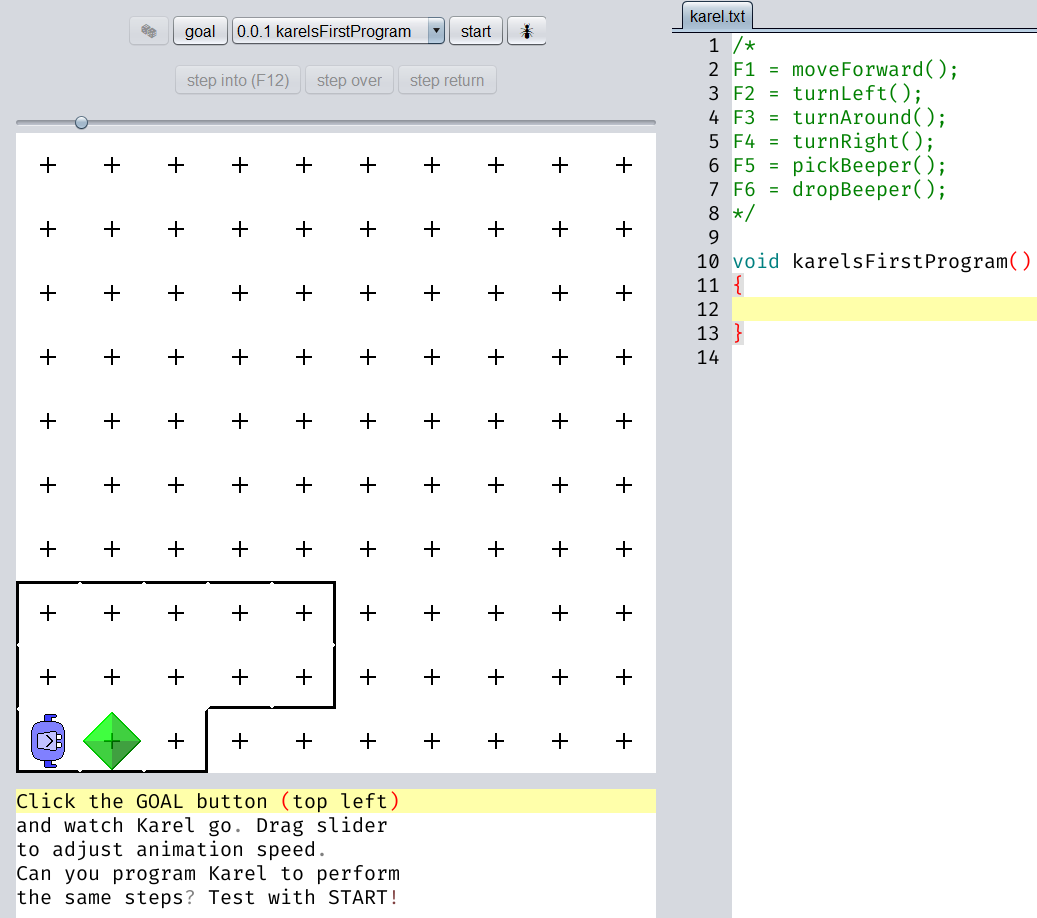Click the highlighted 'Click the GOAL button' instruction
1037x918 pixels.
point(208,802)
